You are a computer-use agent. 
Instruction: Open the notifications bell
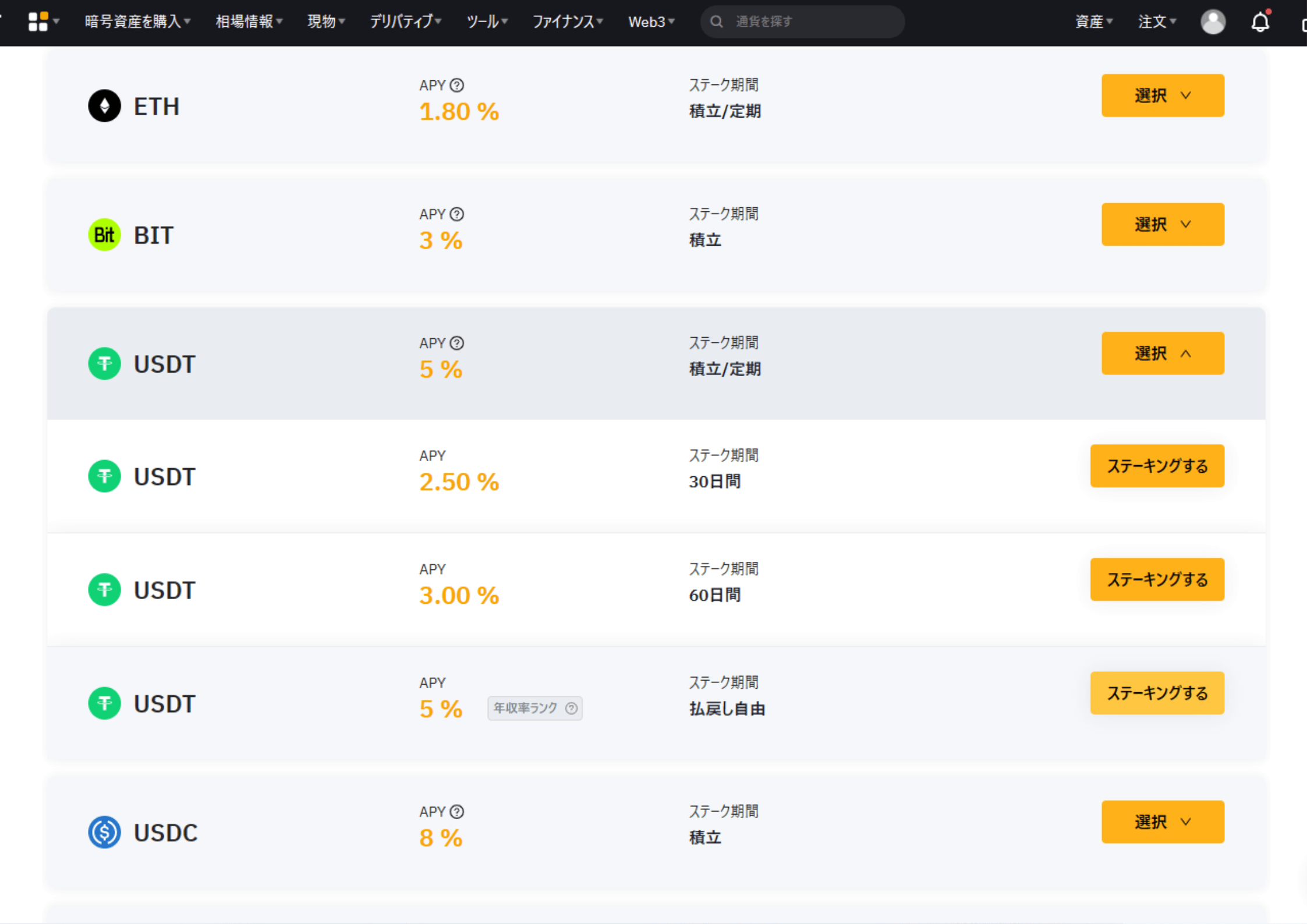click(1260, 22)
